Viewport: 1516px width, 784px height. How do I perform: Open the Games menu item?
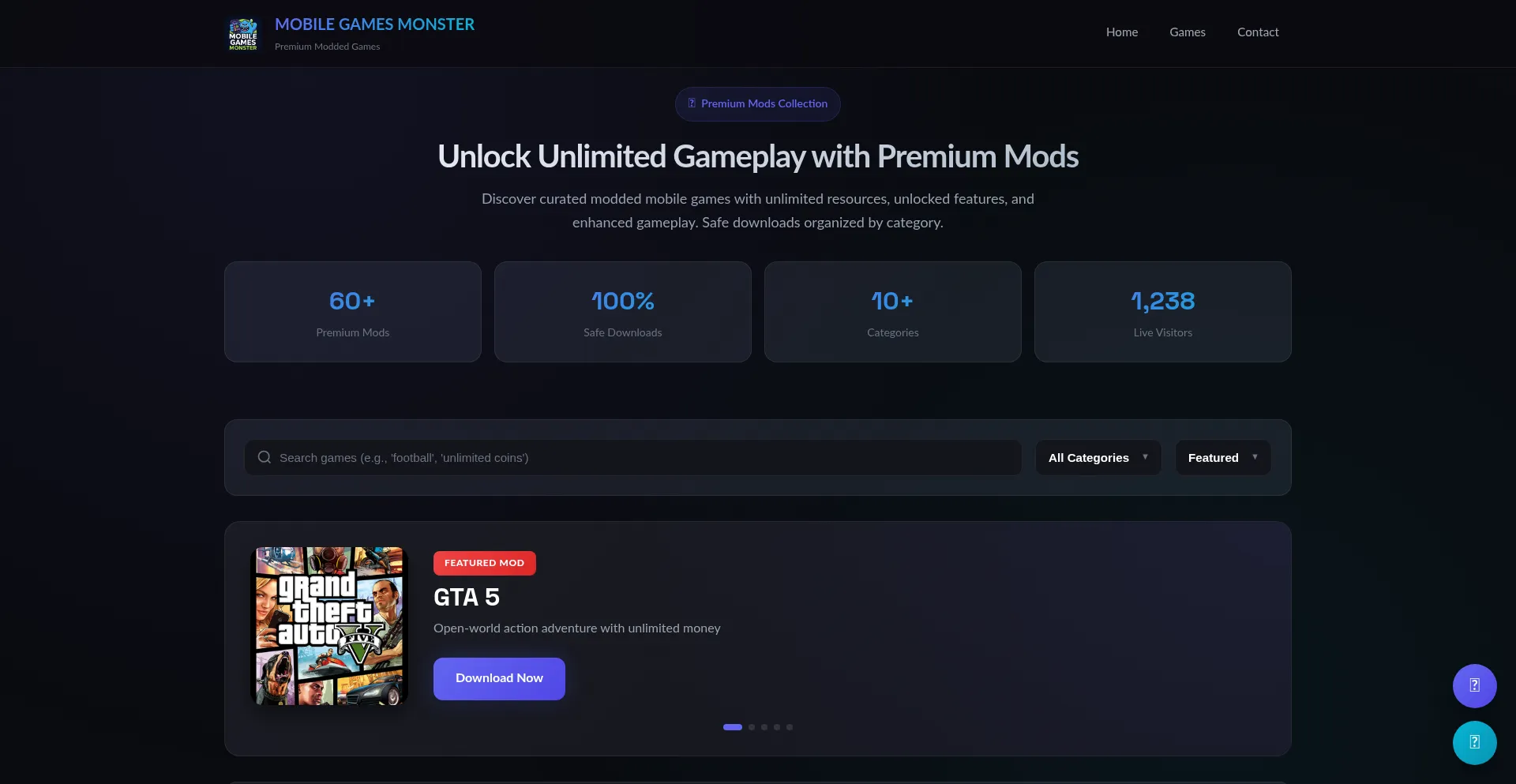click(1187, 32)
